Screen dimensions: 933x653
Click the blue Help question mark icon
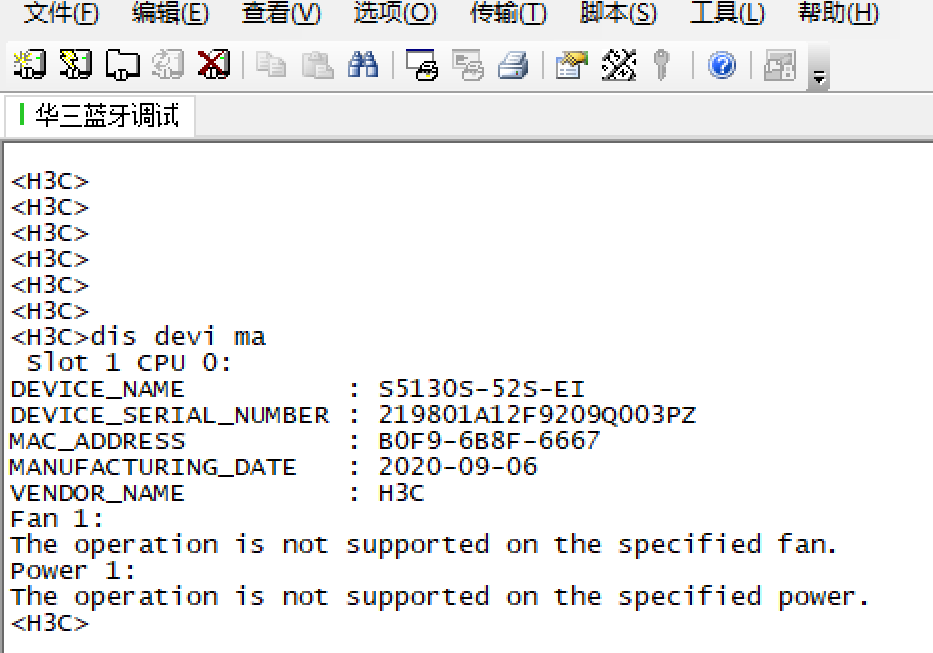tap(722, 66)
